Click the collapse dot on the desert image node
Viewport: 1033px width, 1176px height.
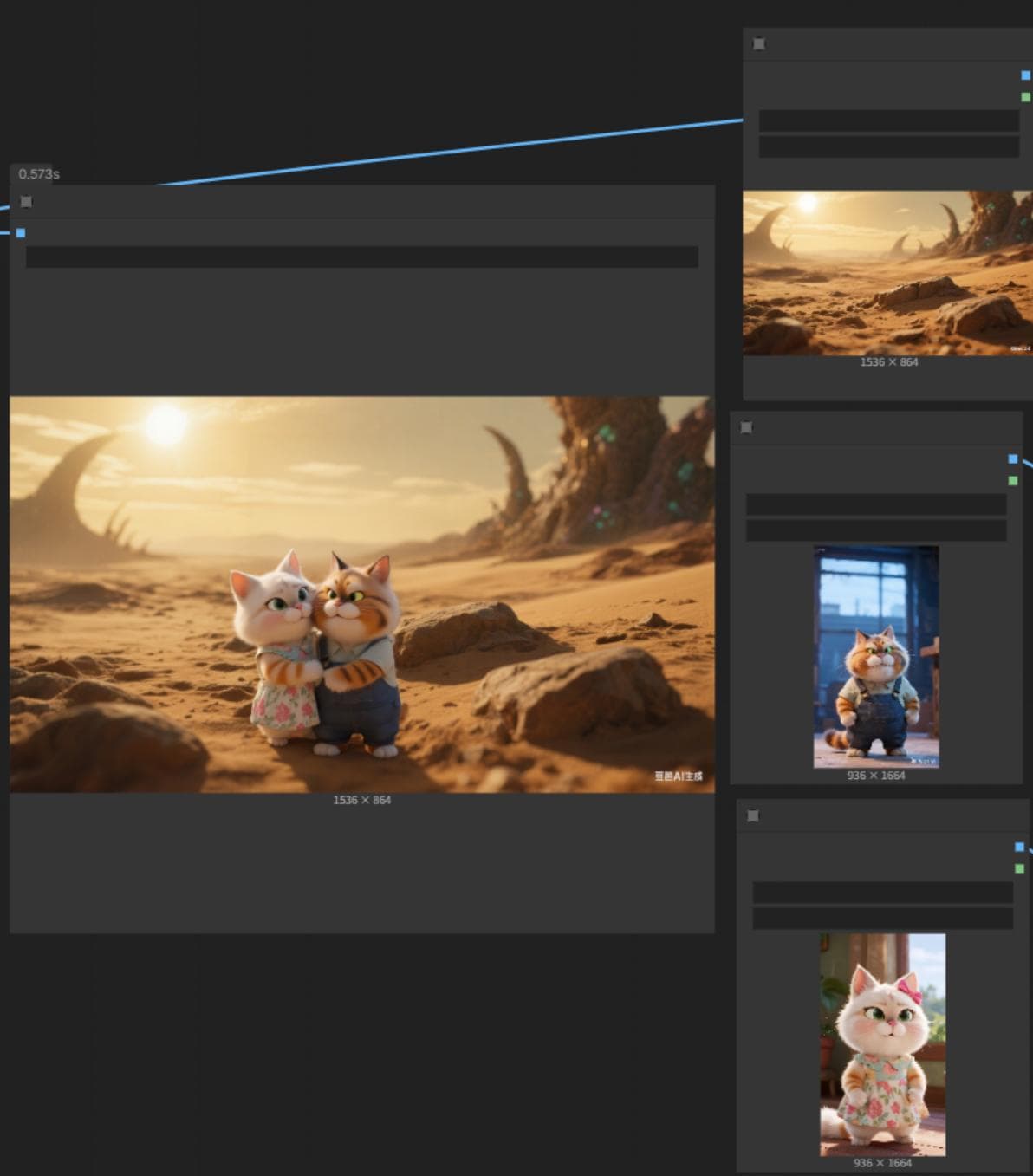[x=759, y=44]
